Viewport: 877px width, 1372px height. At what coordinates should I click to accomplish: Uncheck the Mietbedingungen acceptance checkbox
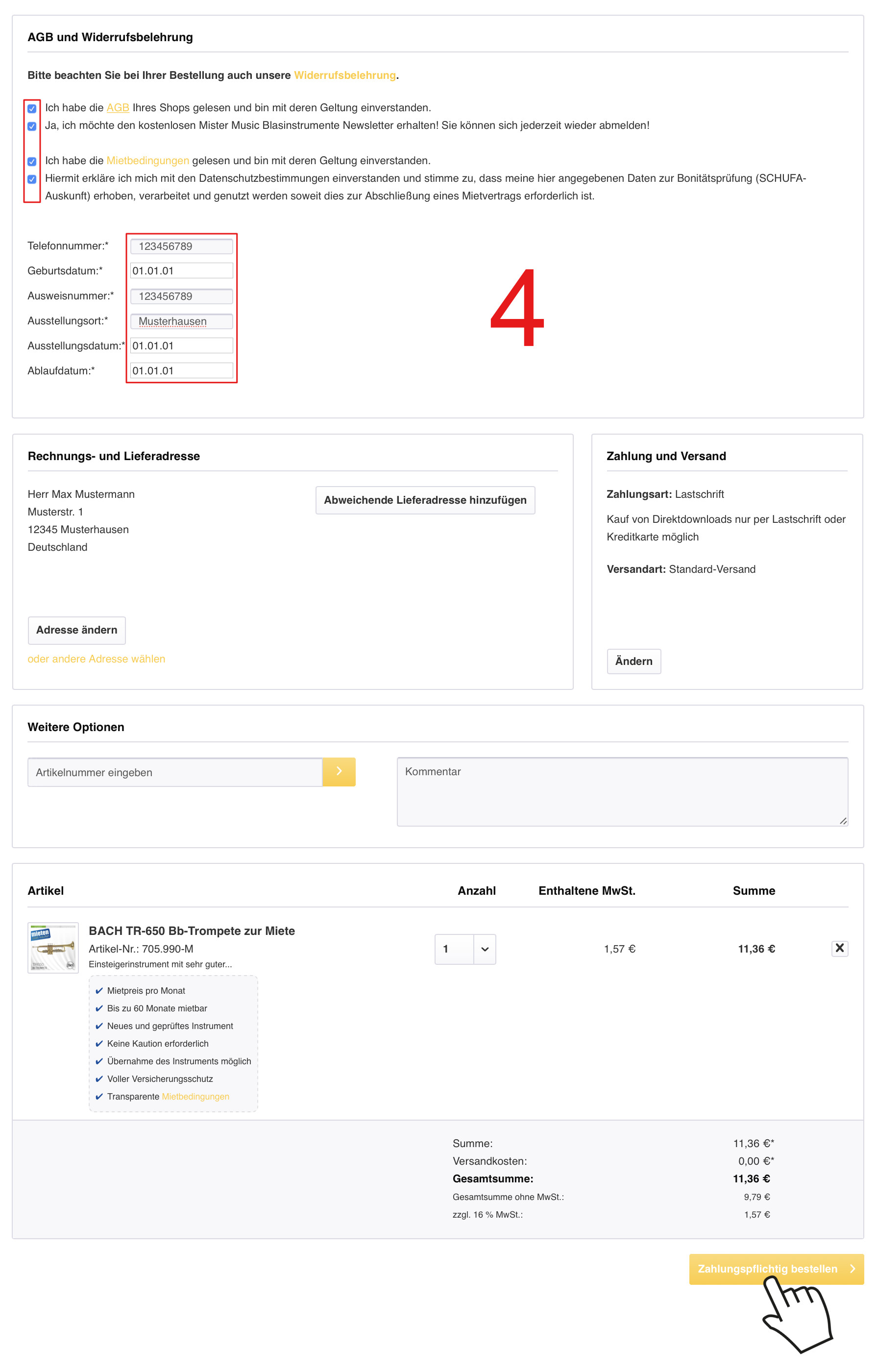(x=32, y=162)
